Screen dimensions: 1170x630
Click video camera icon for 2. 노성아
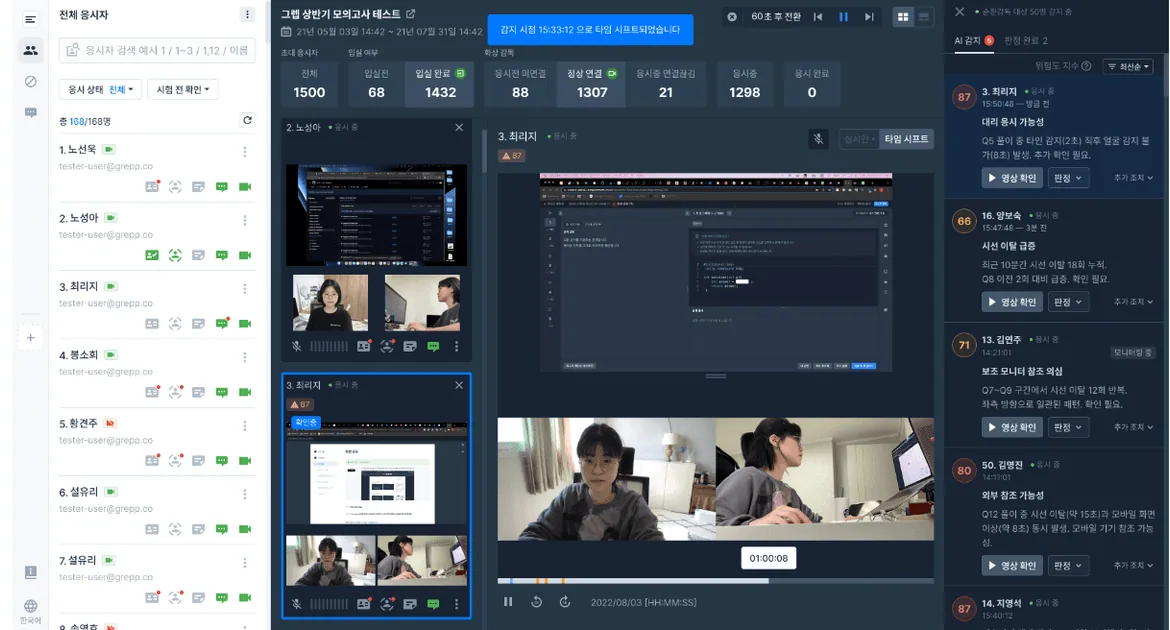[245, 255]
